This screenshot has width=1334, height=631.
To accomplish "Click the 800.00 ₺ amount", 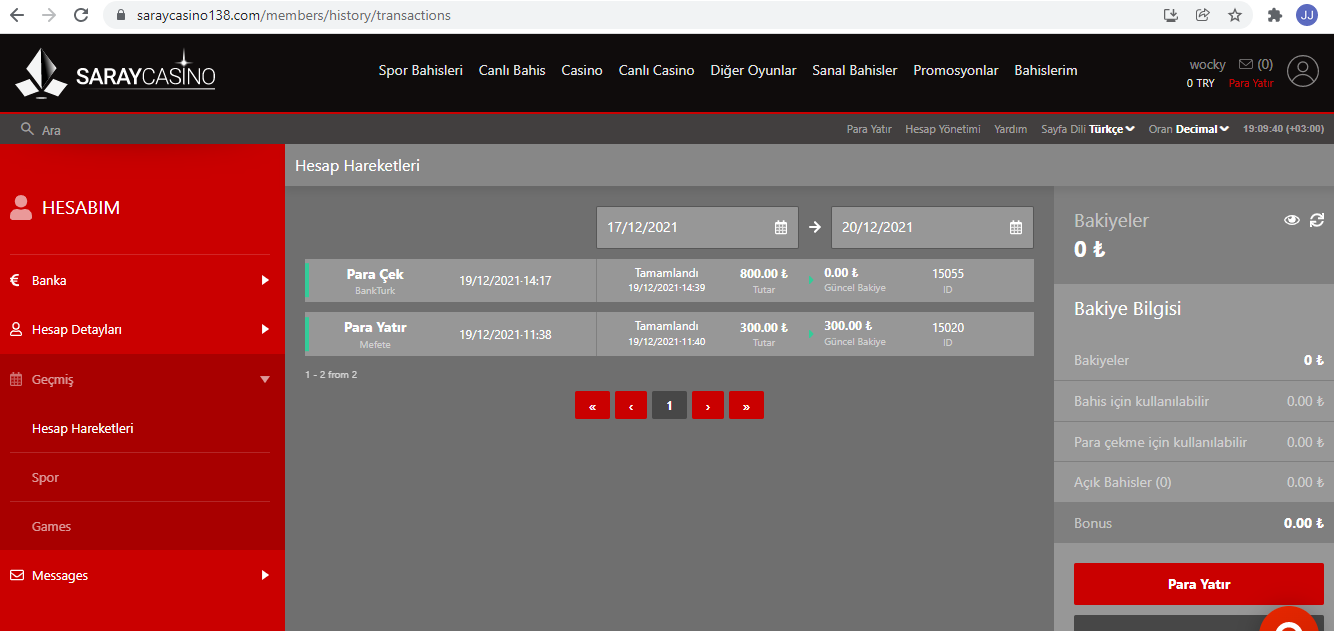I will [x=764, y=273].
